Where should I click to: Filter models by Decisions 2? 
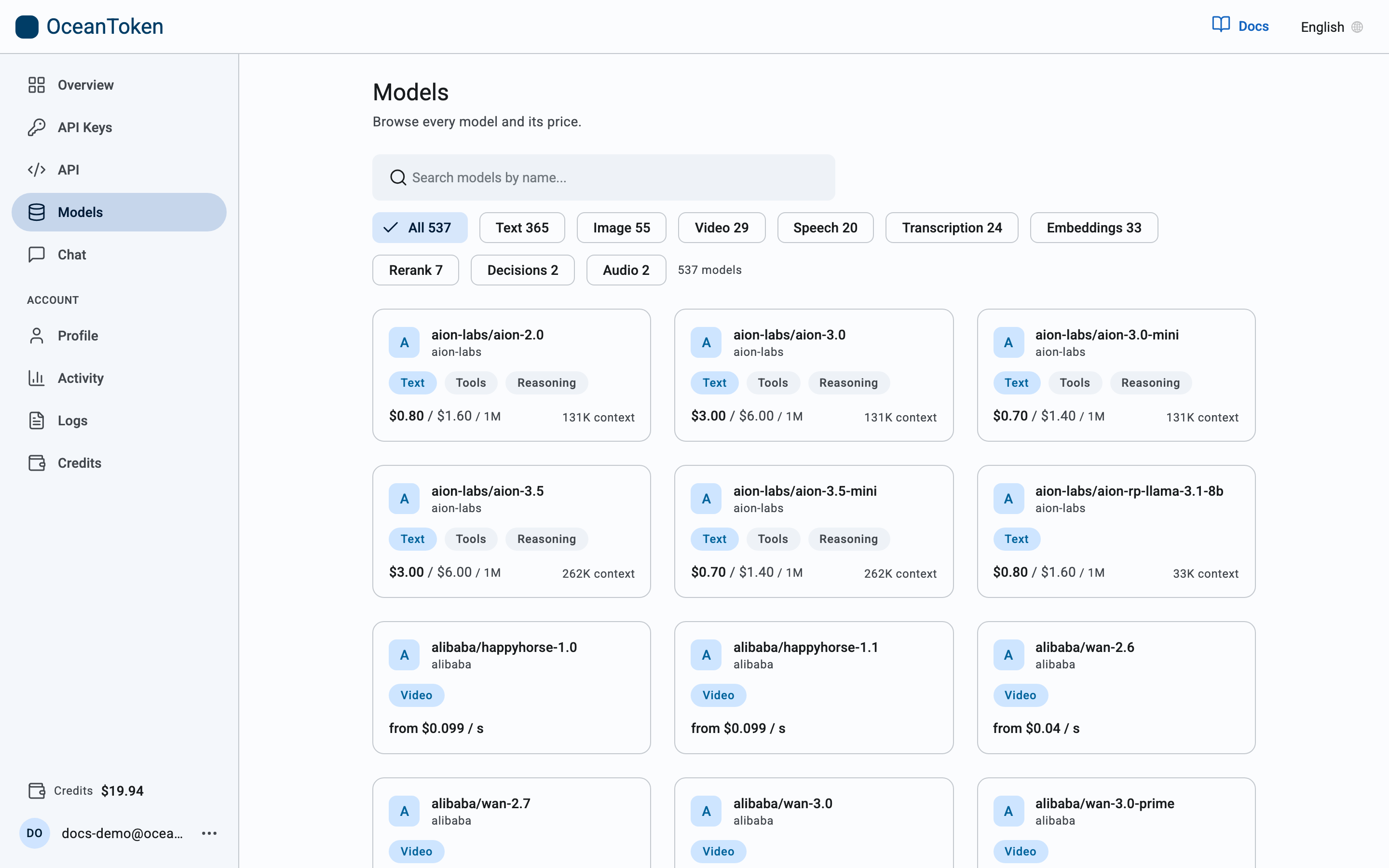522,270
